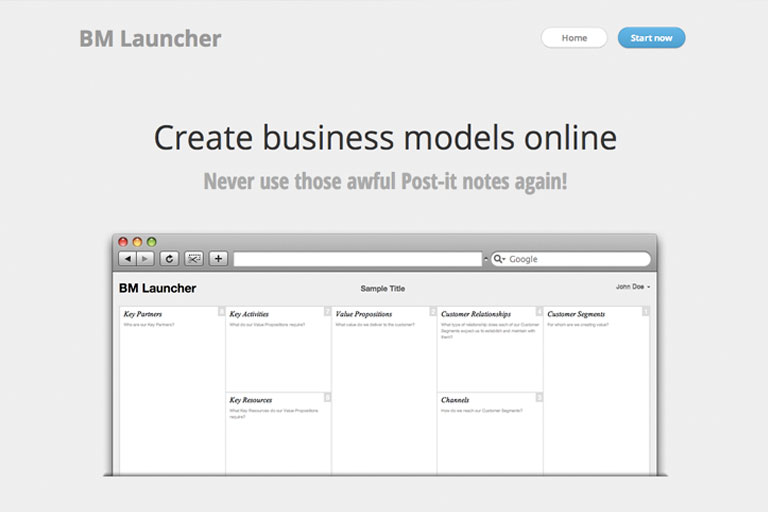
Task: Click the BM Launcher site logo
Action: coord(150,39)
